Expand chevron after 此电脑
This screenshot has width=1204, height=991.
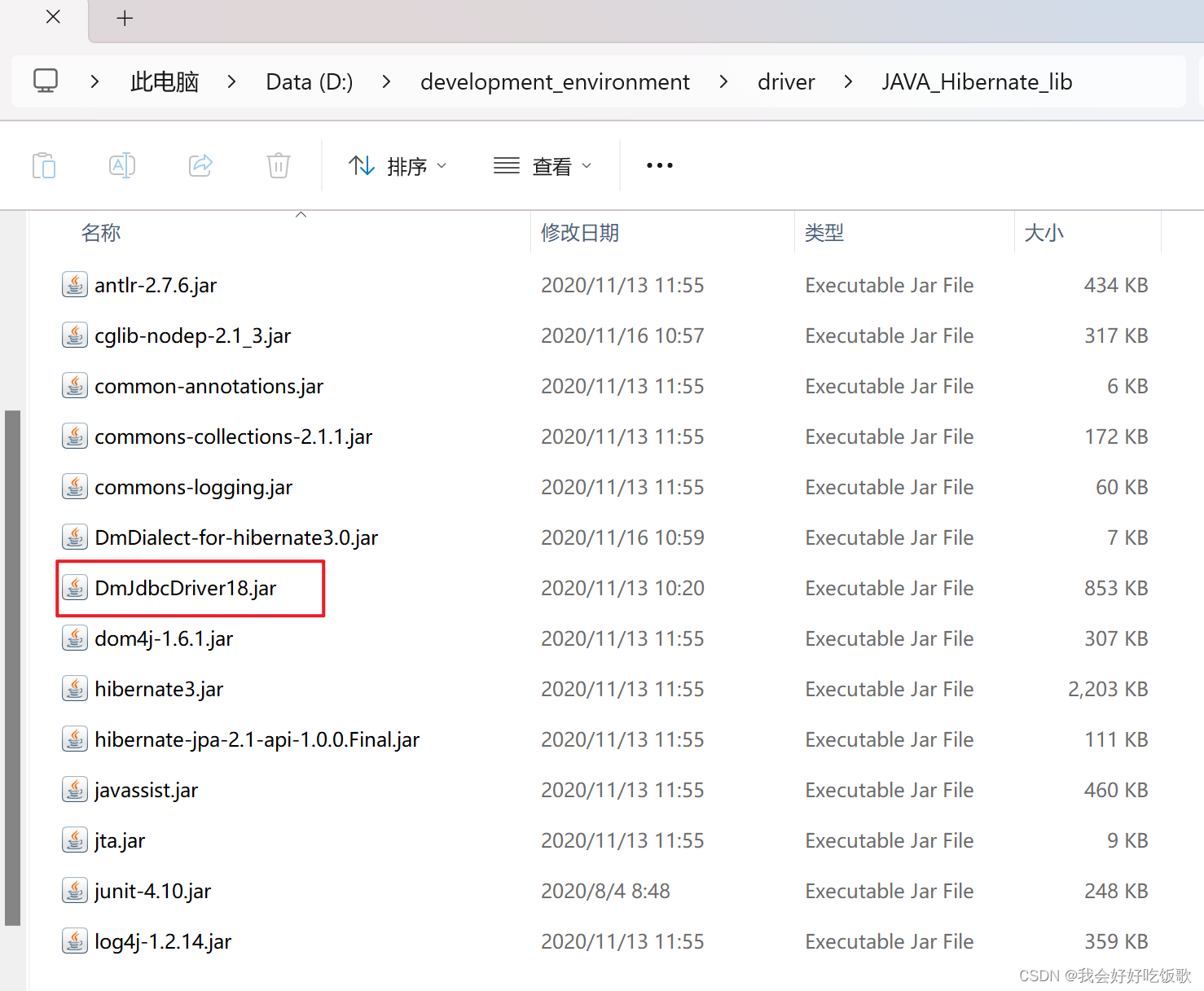(232, 81)
